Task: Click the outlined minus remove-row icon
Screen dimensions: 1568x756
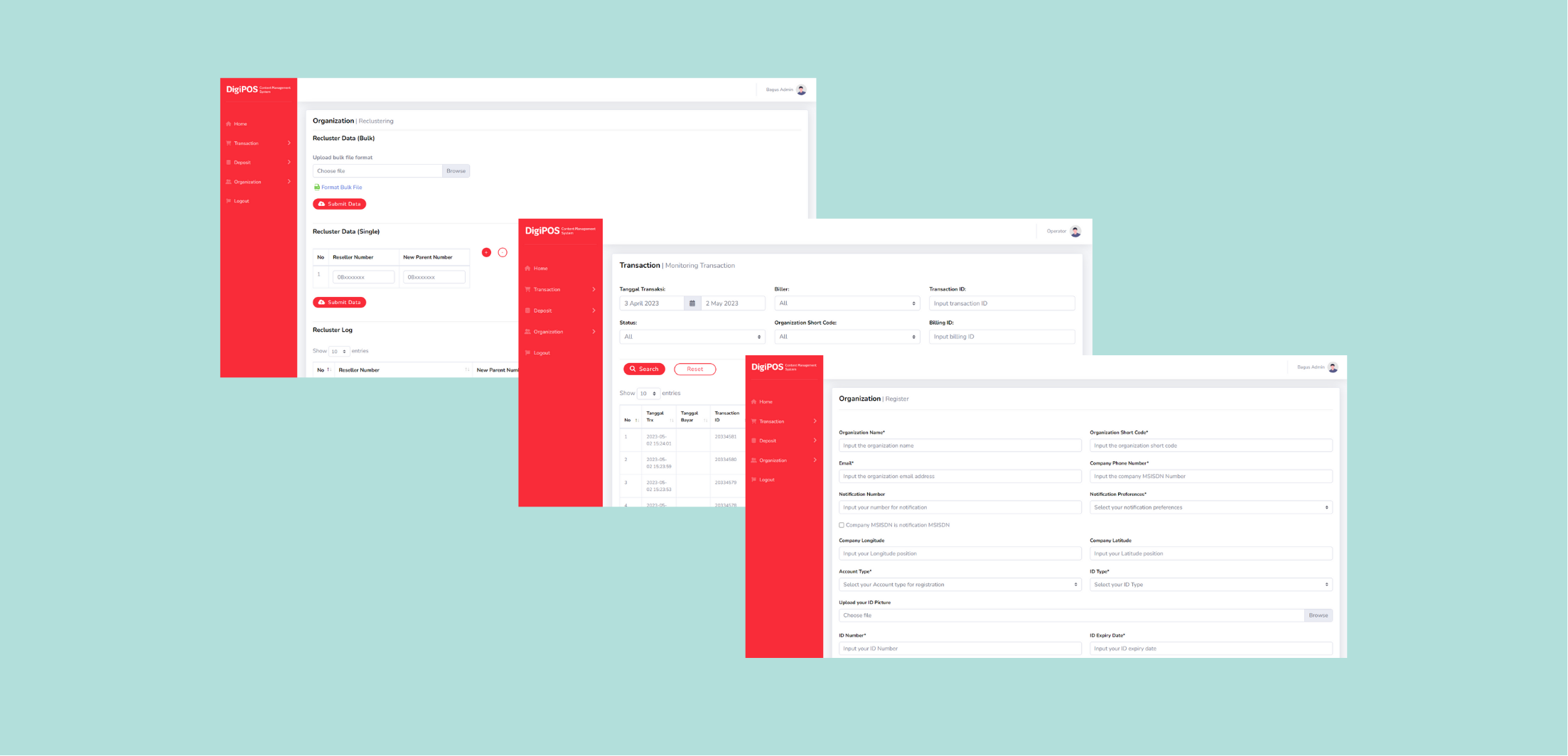Action: coord(503,252)
